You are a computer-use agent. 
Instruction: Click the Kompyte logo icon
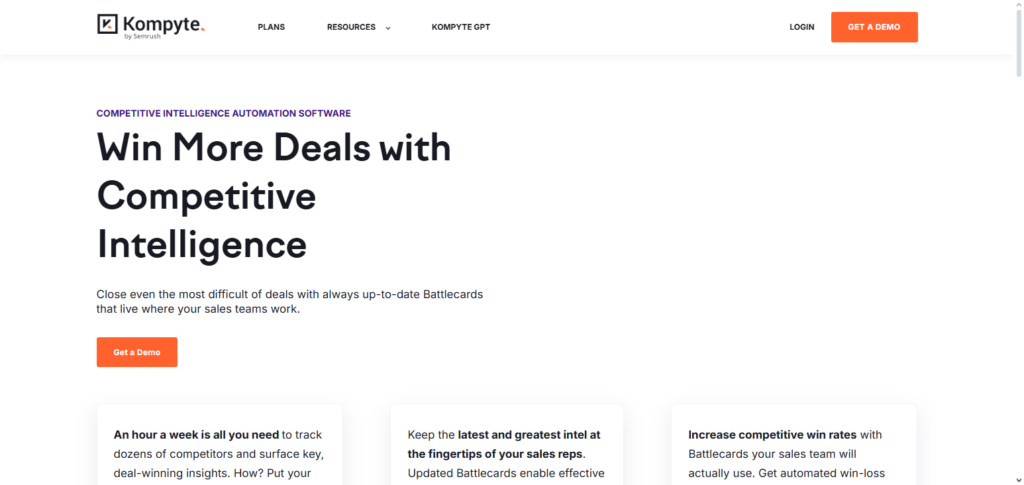coord(108,24)
